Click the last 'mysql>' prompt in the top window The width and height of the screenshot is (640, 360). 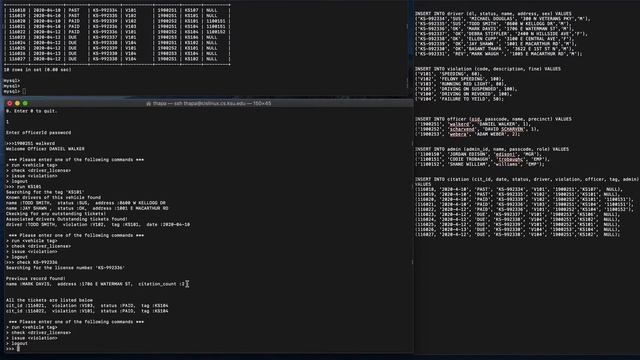pyautogui.click(x=12, y=91)
